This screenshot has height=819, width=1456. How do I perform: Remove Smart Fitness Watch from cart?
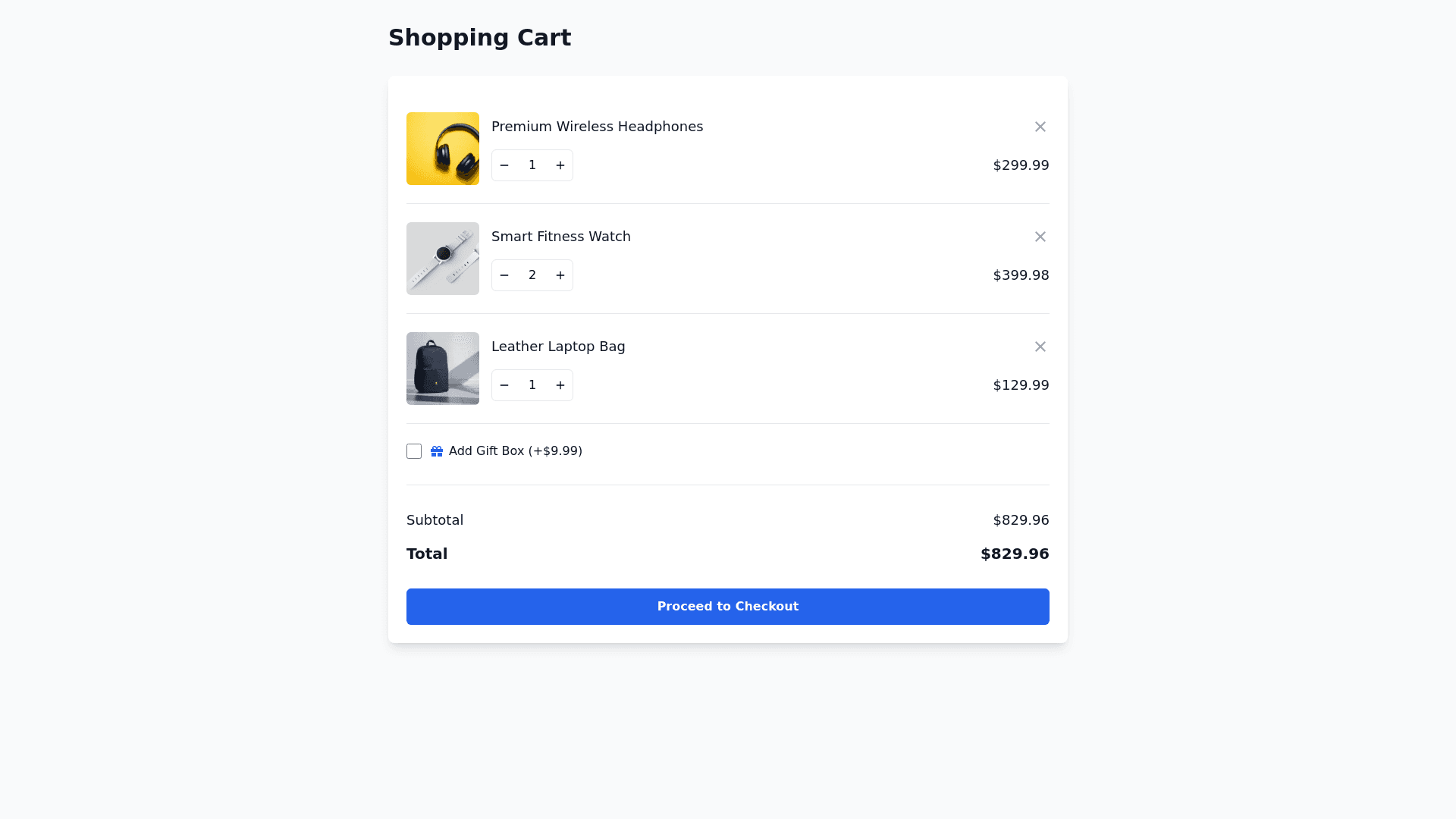1040,237
